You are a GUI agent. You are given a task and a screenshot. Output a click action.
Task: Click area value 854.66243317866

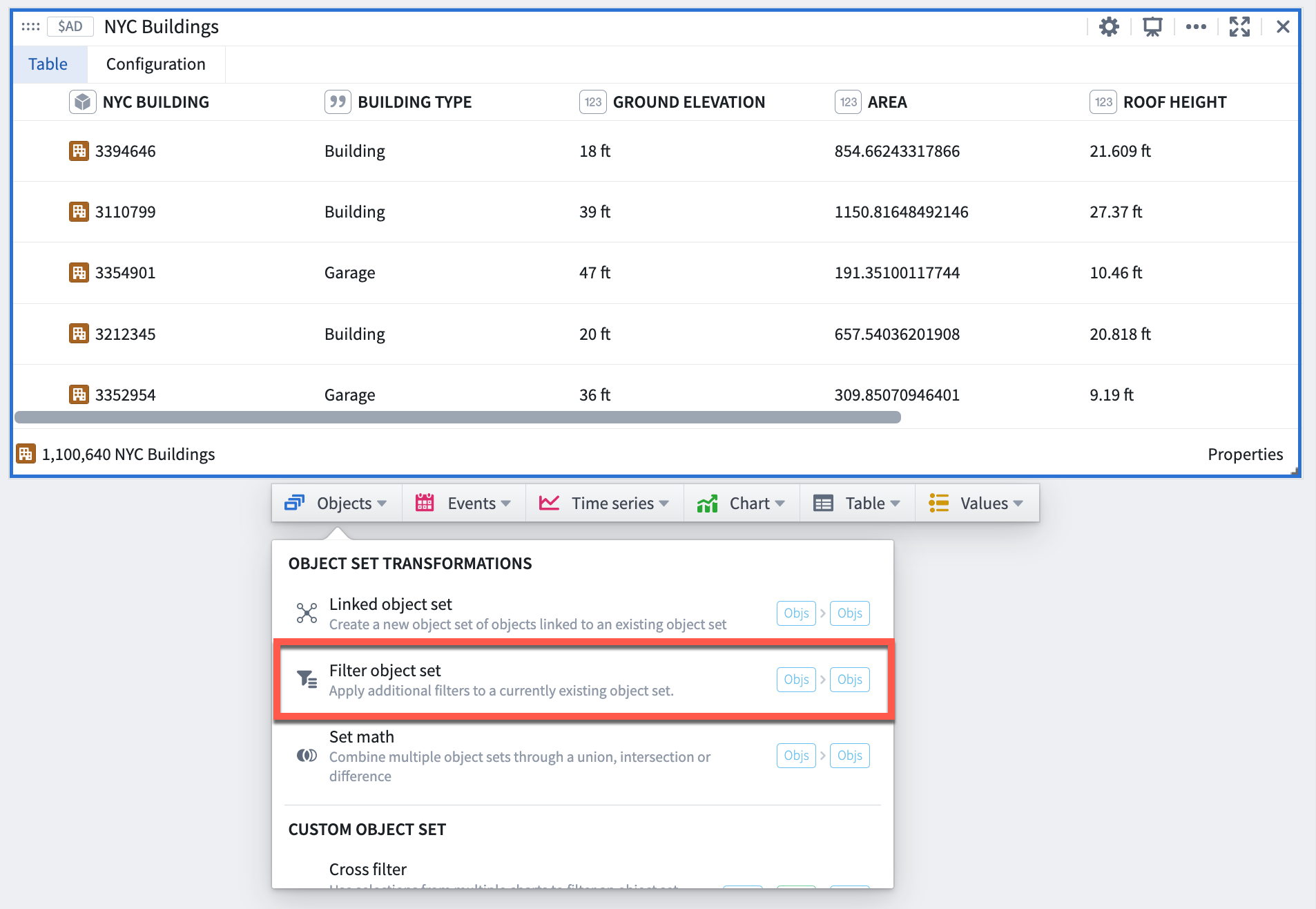897,151
